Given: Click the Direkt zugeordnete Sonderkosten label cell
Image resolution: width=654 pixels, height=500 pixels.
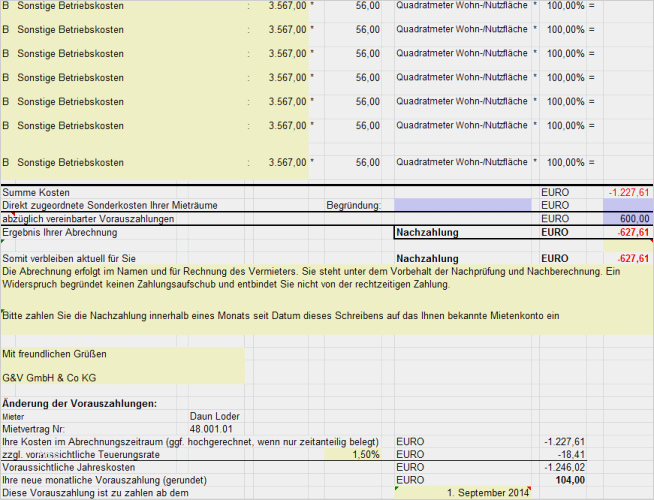Looking at the screenshot, I should click(x=110, y=205).
